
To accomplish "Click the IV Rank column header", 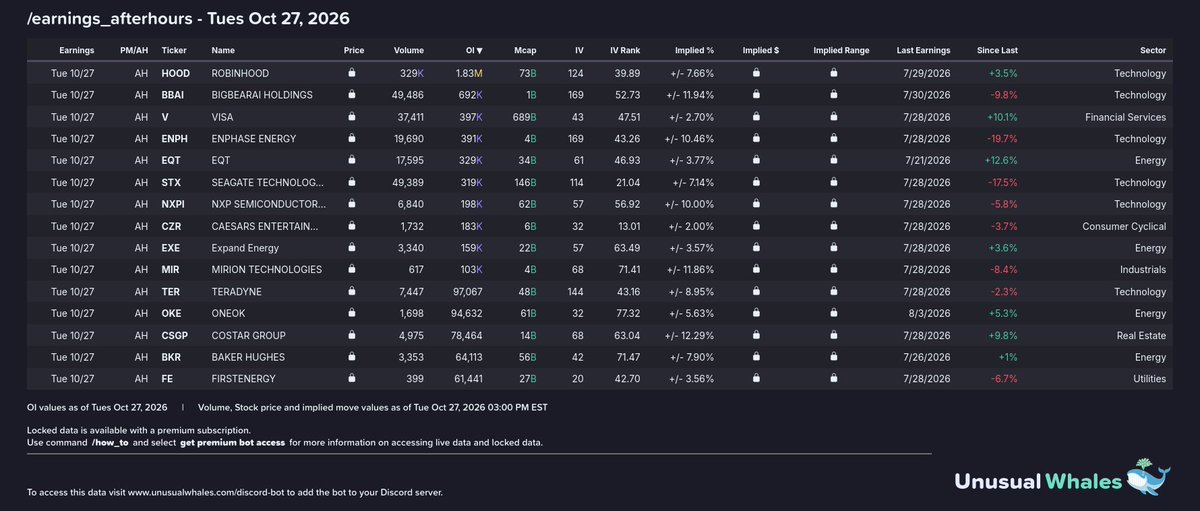I will [624, 50].
